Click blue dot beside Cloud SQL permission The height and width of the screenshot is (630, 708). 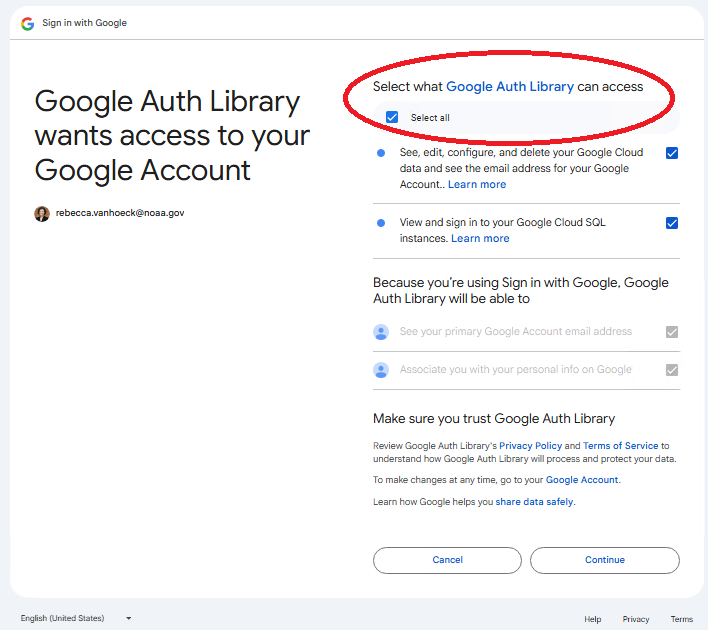tap(381, 223)
